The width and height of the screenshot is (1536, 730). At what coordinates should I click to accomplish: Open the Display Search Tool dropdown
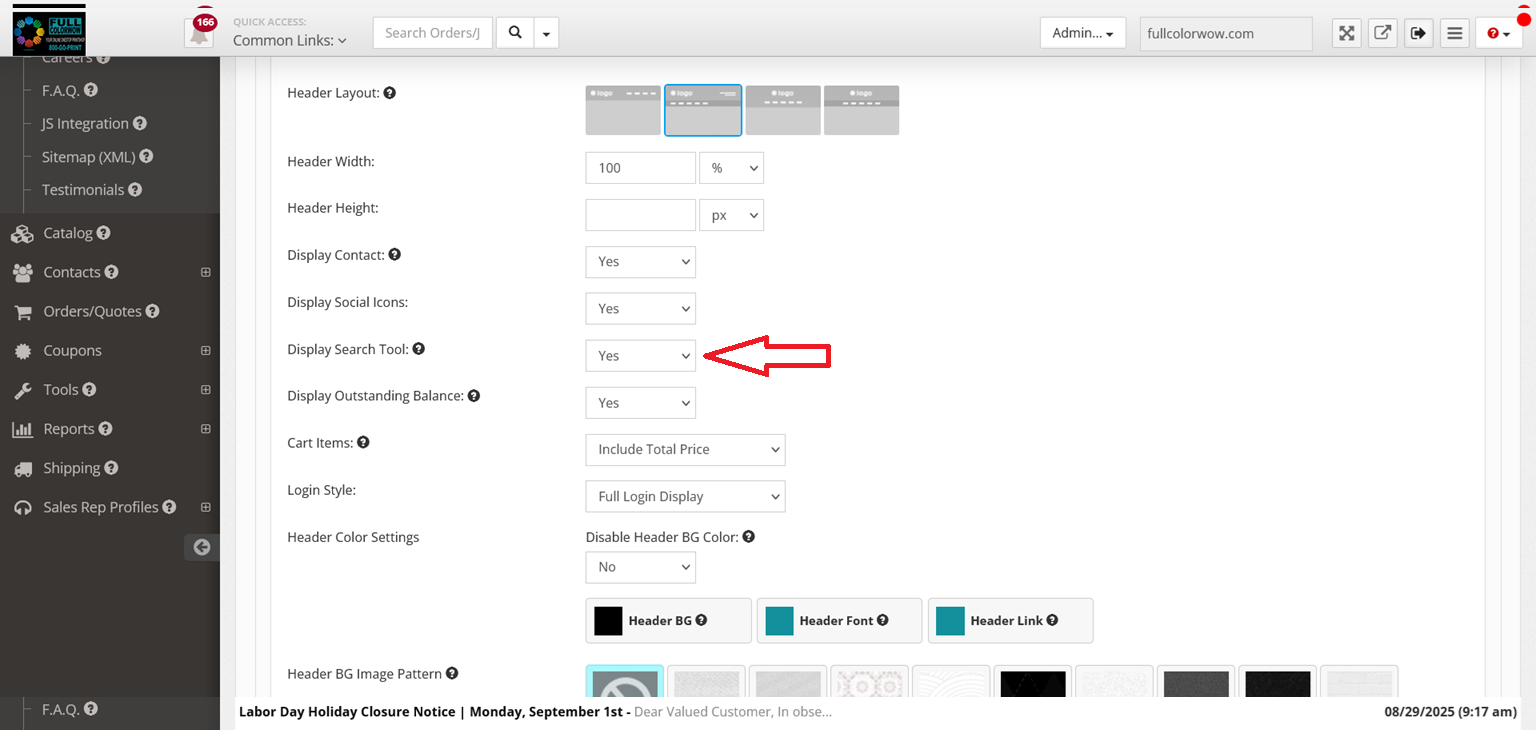click(640, 356)
